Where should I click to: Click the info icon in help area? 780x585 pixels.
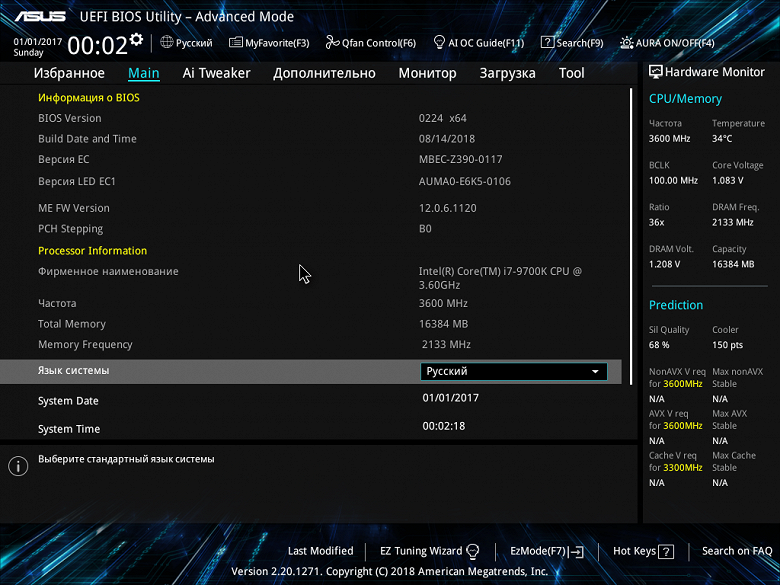[x=18, y=466]
